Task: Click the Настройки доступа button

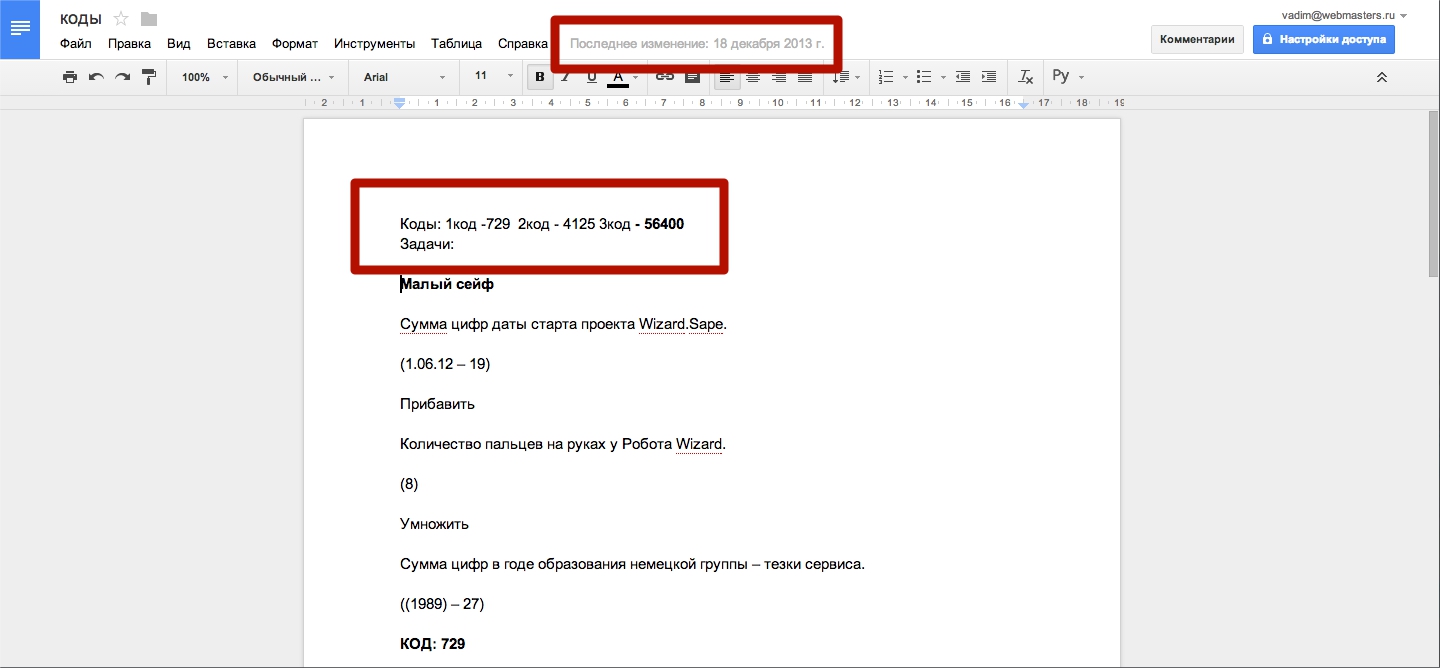Action: 1323,40
